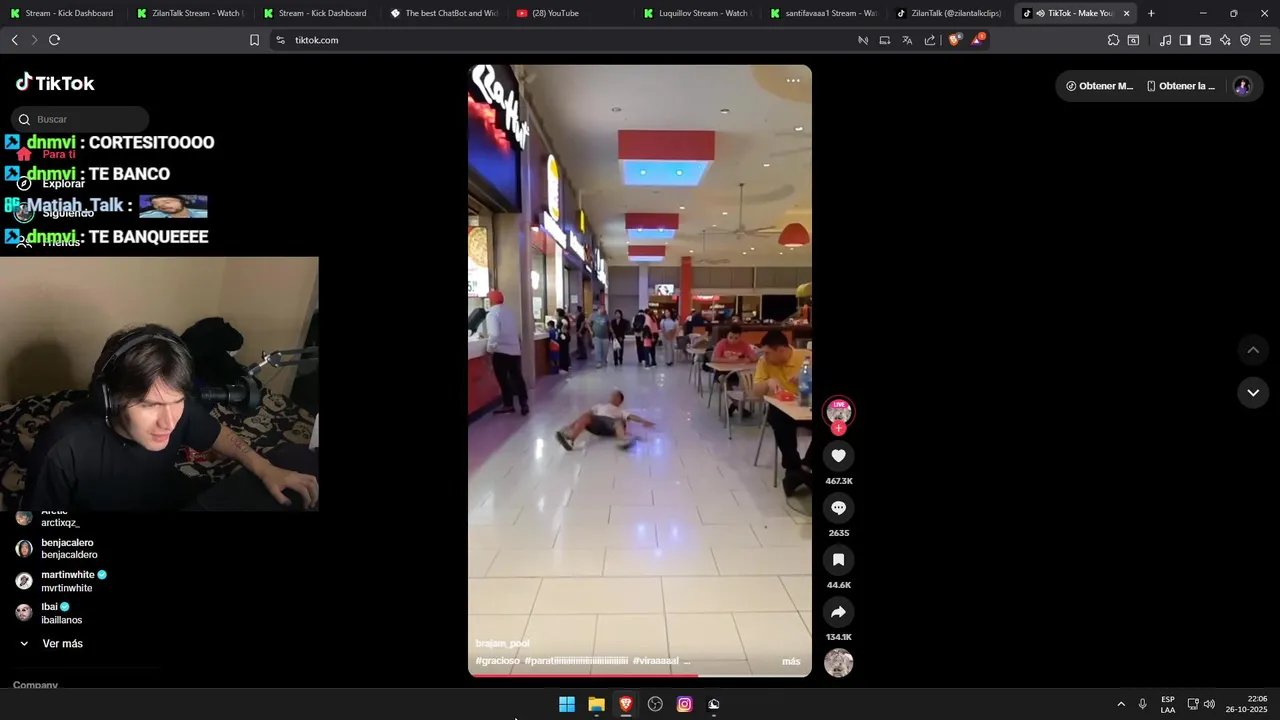Open the browser hamburger menu
The width and height of the screenshot is (1280, 720).
pyautogui.click(x=1265, y=40)
